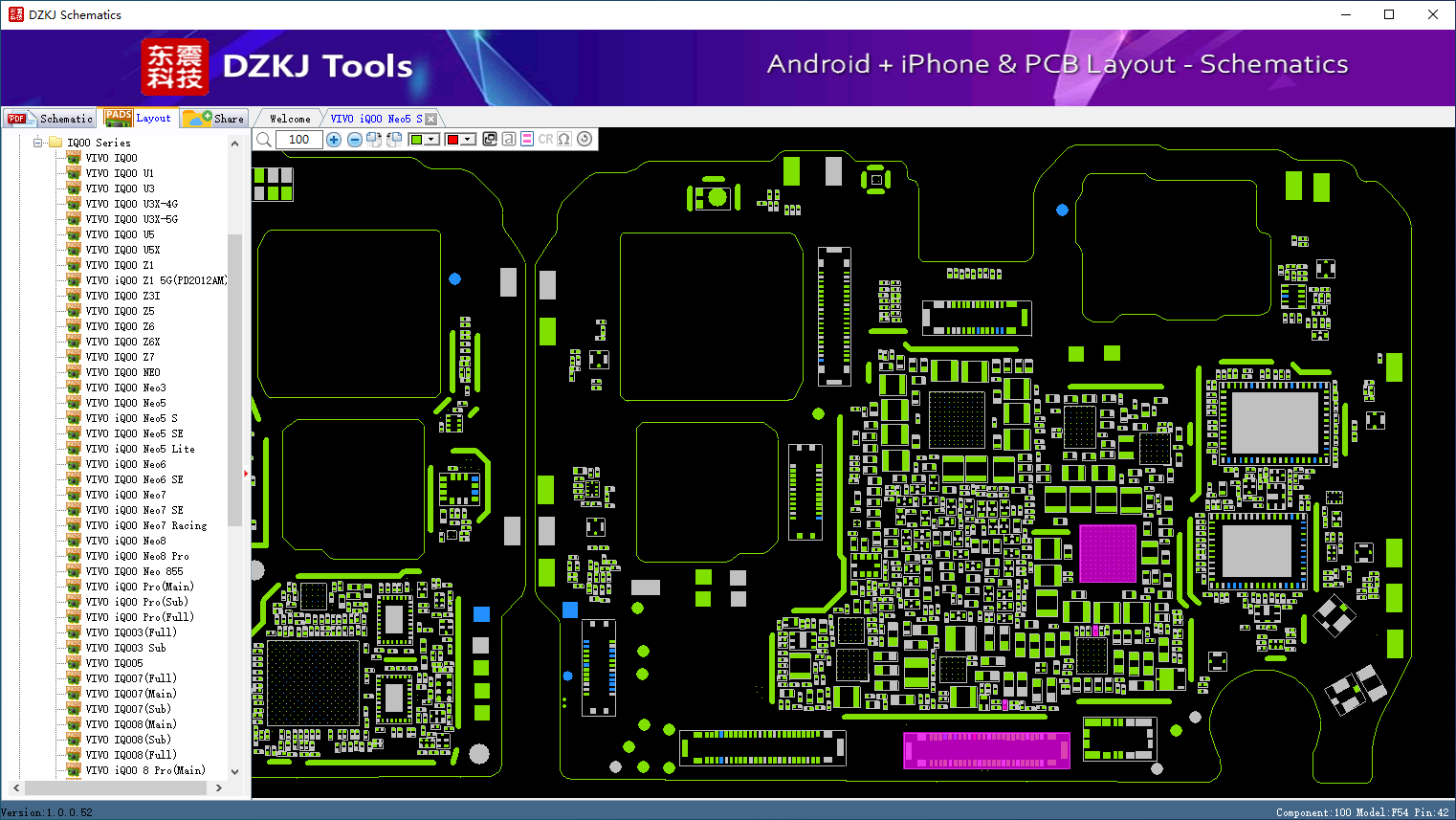
Task: Click the circular reset-rotation arrow icon
Action: (x=585, y=139)
